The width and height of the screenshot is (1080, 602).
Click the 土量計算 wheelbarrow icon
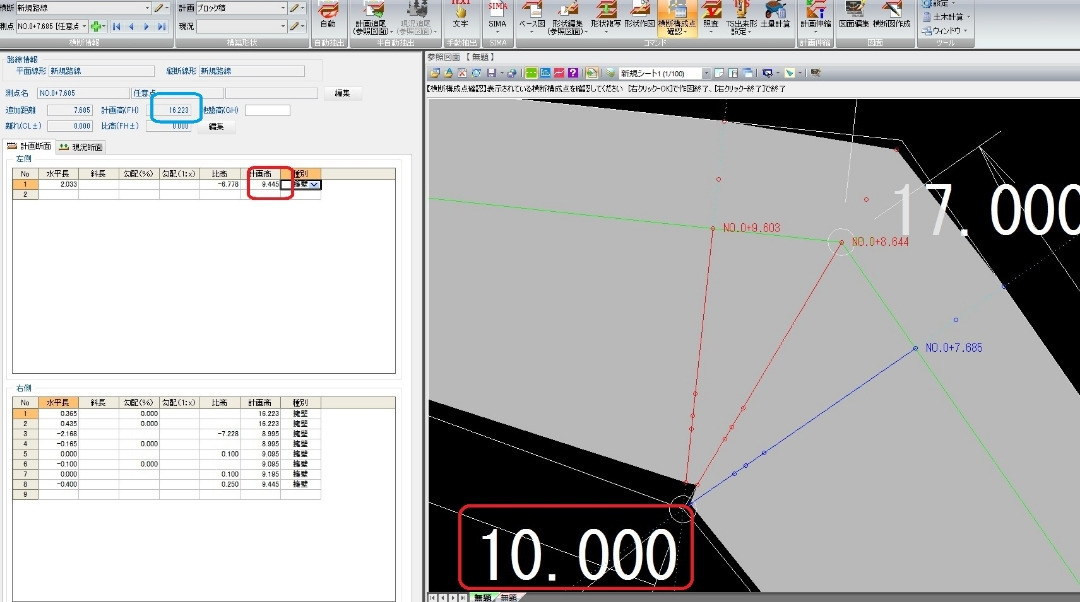pos(776,15)
